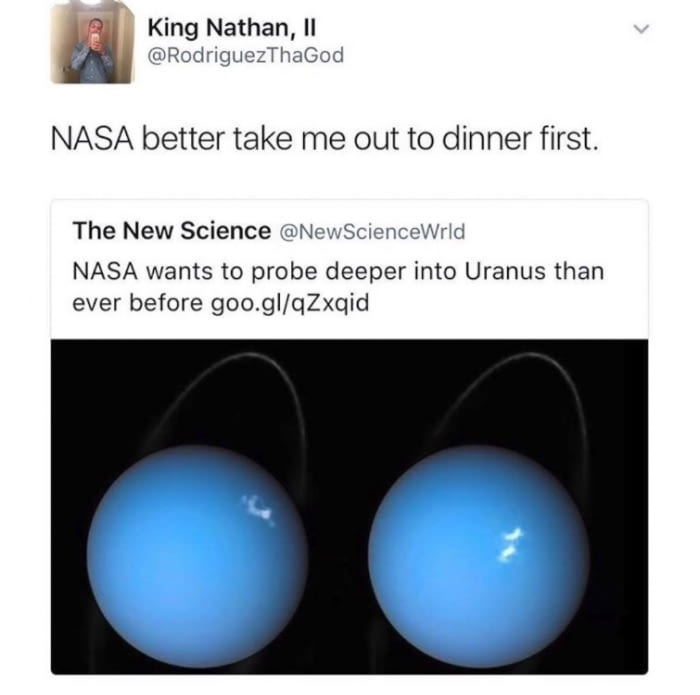Click the word Uranus in quoted tweet
The height and width of the screenshot is (695, 700).
[x=505, y=271]
